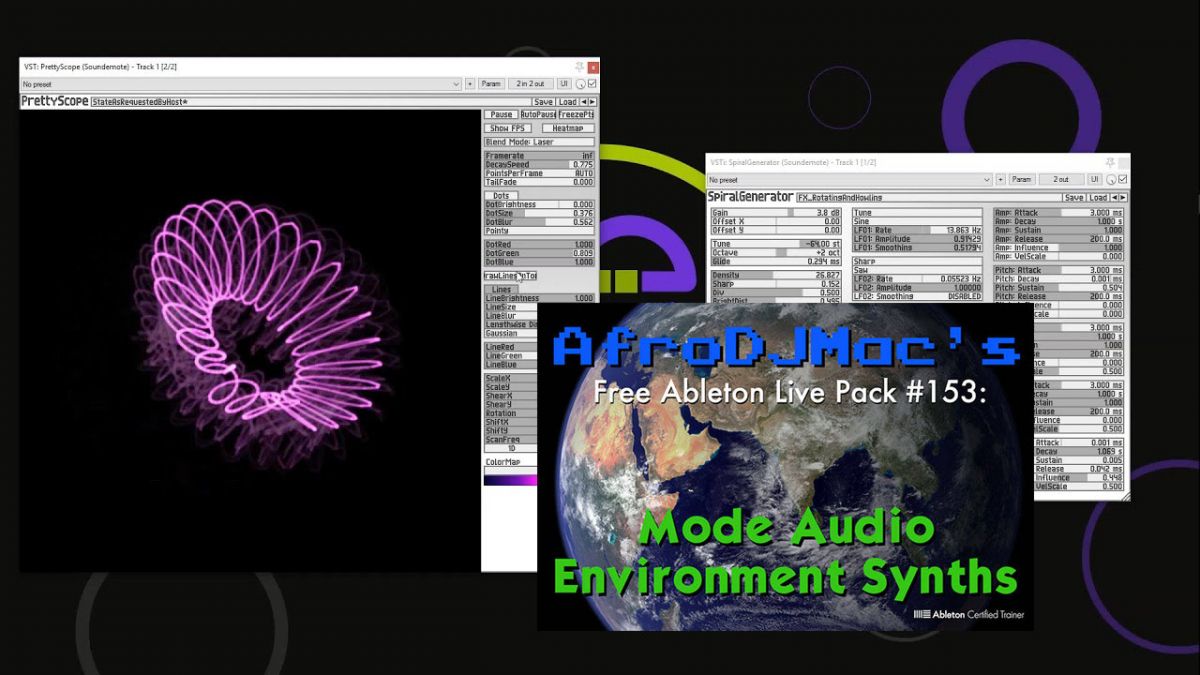Adjust the Glide slider
This screenshot has width=1200, height=675.
(x=776, y=261)
